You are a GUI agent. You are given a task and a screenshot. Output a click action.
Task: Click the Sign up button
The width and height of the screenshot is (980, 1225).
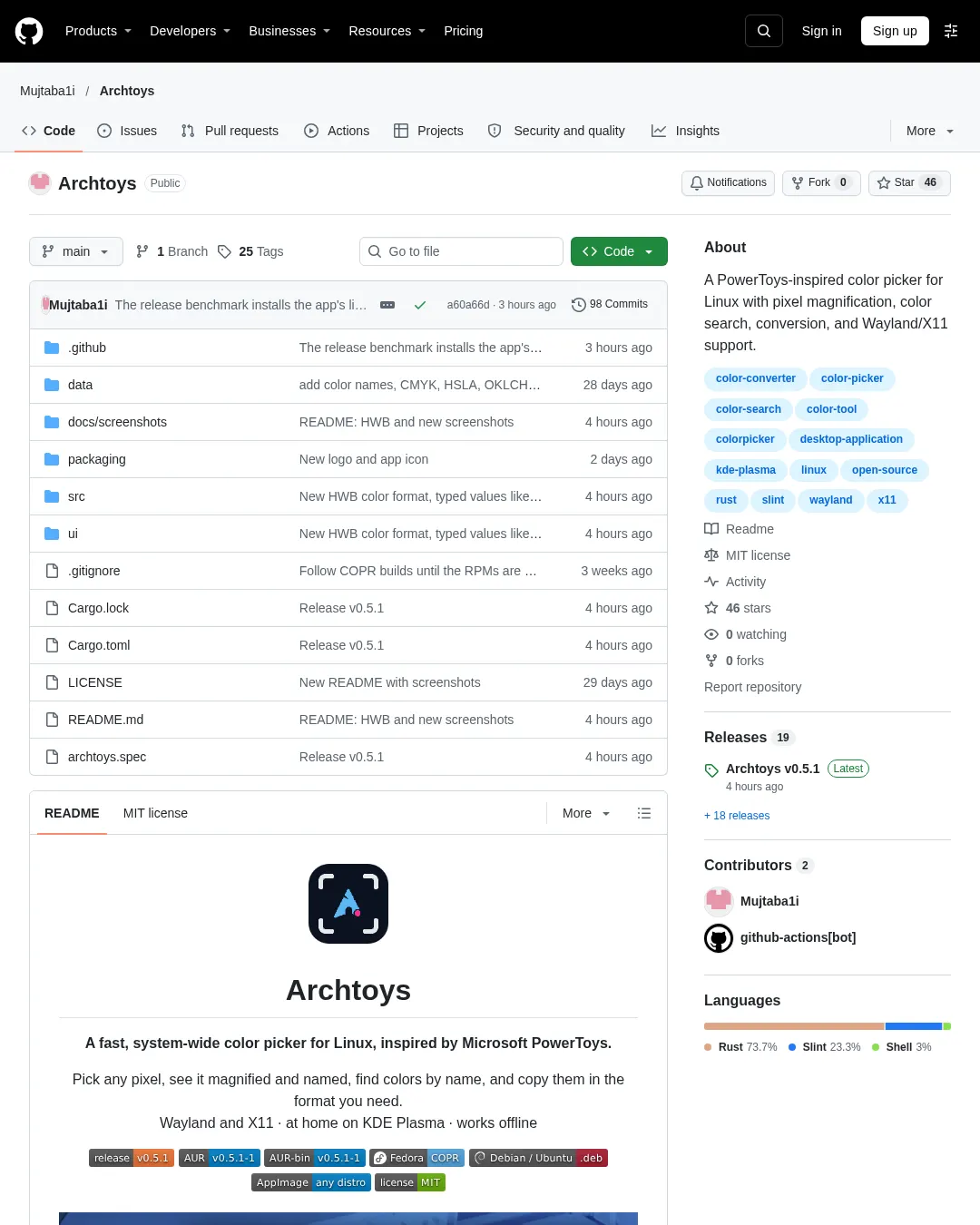click(895, 31)
